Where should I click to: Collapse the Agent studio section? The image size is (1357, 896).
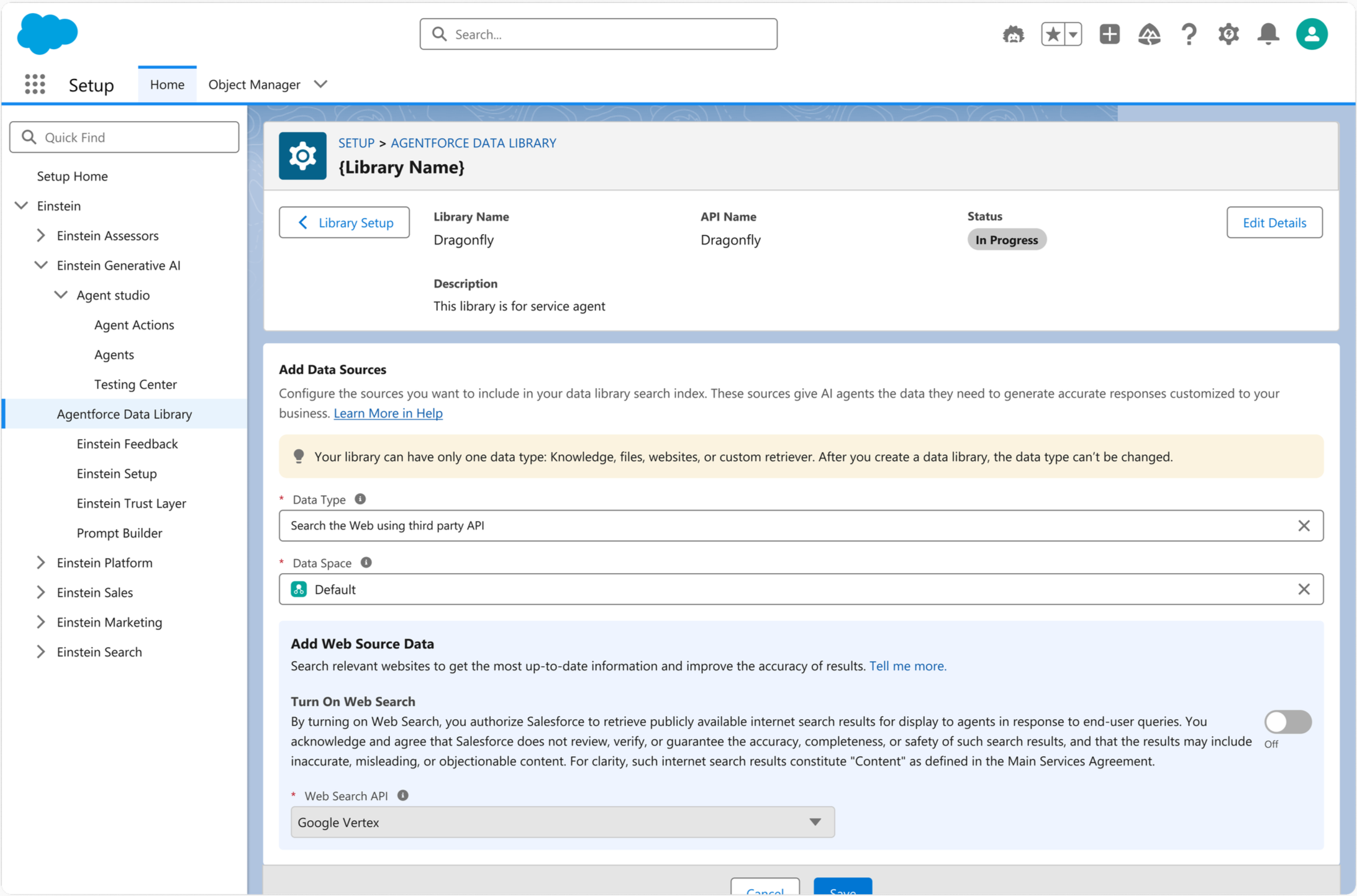pos(61,295)
